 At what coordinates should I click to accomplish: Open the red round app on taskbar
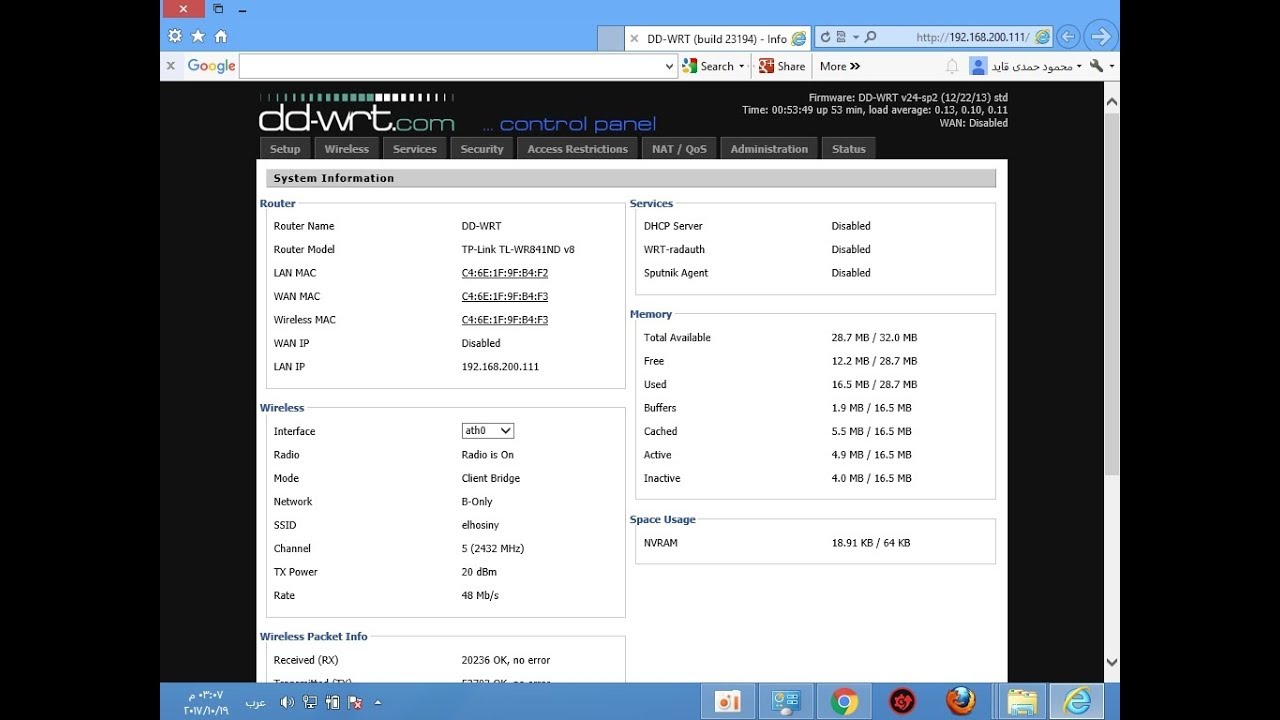902,702
